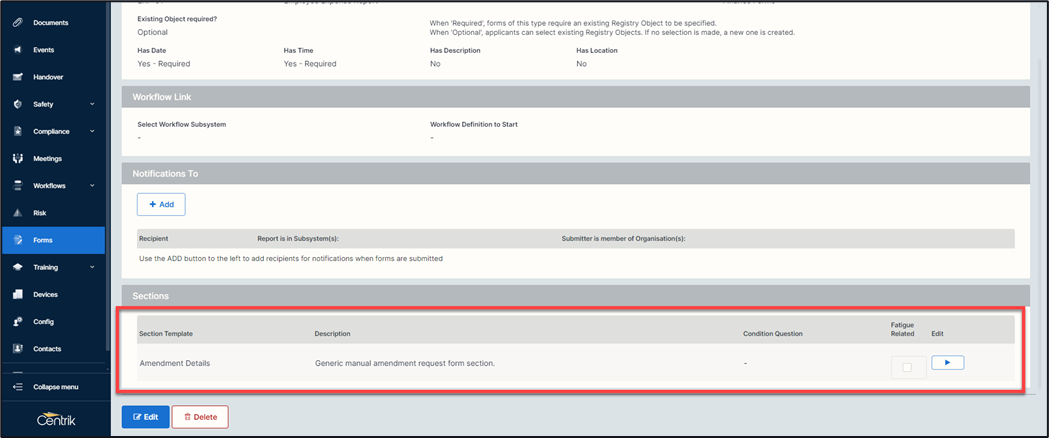Screen dimensions: 1049x438
Task: Click the Recipient column header
Action: coord(154,239)
